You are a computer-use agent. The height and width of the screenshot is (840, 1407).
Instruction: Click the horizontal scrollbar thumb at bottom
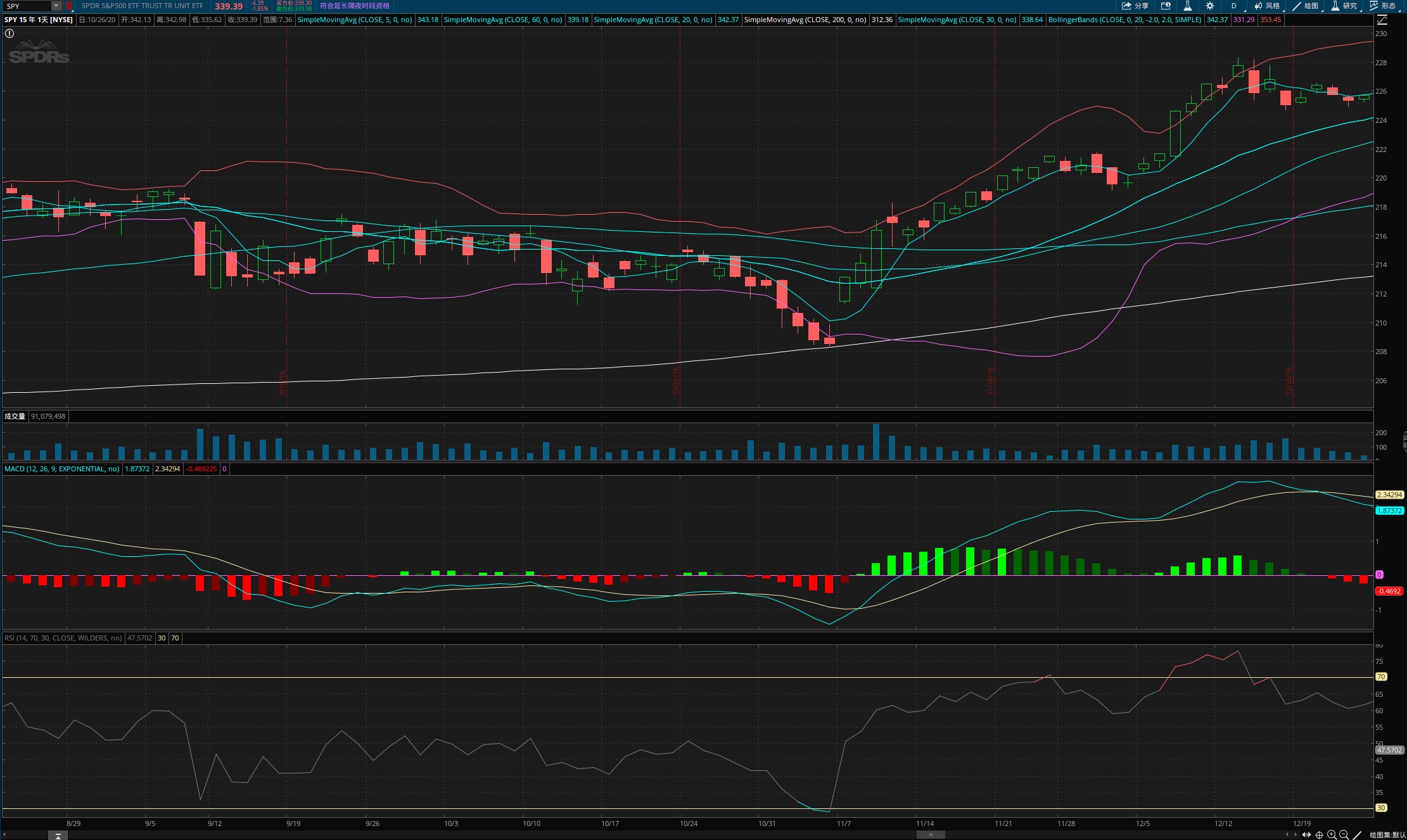931,835
